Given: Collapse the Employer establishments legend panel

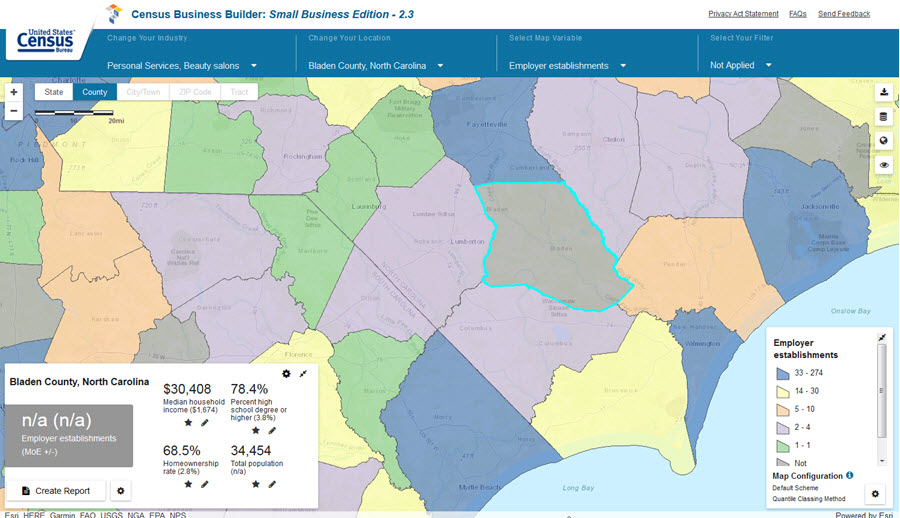Looking at the screenshot, I should pyautogui.click(x=882, y=338).
